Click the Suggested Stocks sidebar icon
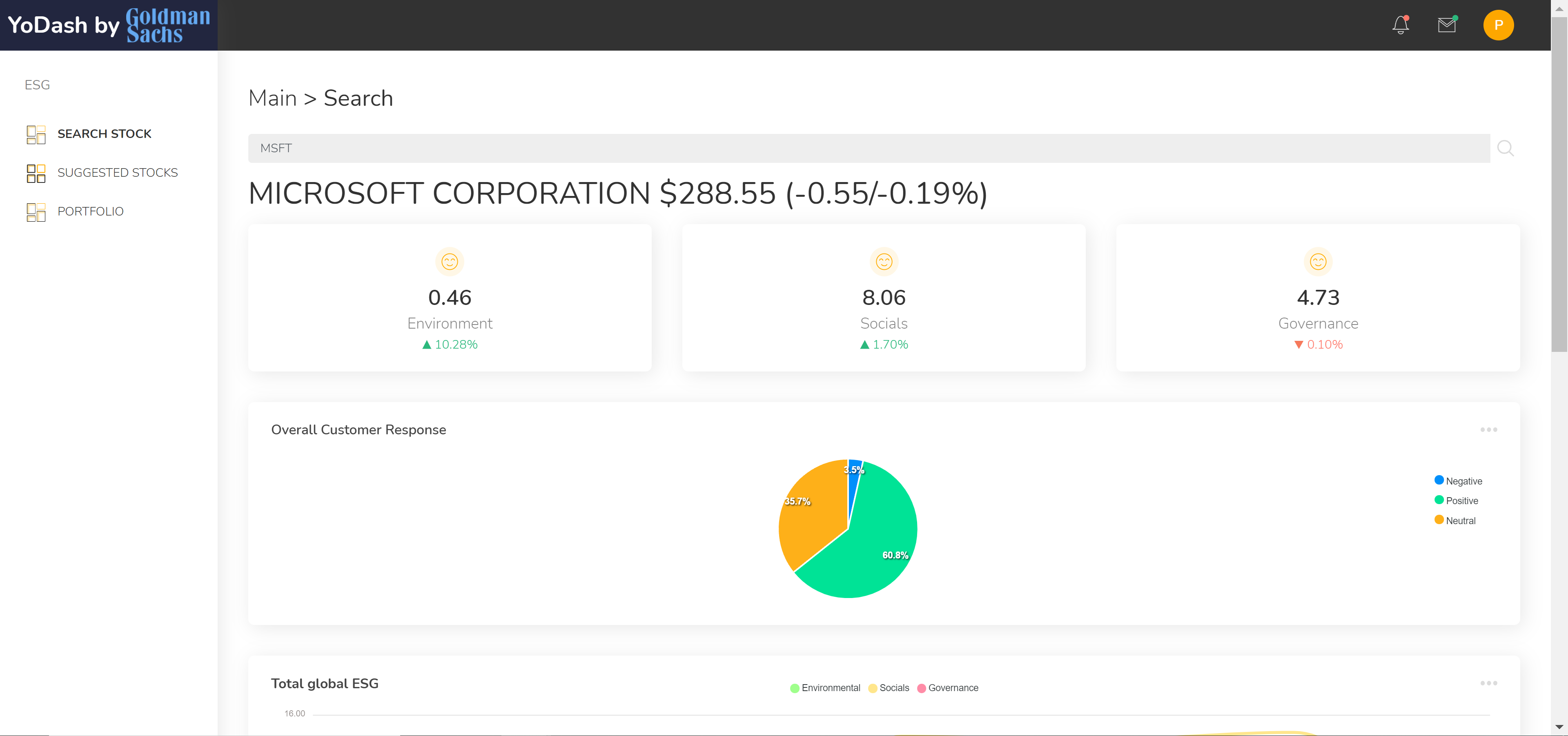The height and width of the screenshot is (736, 1568). pyautogui.click(x=36, y=173)
